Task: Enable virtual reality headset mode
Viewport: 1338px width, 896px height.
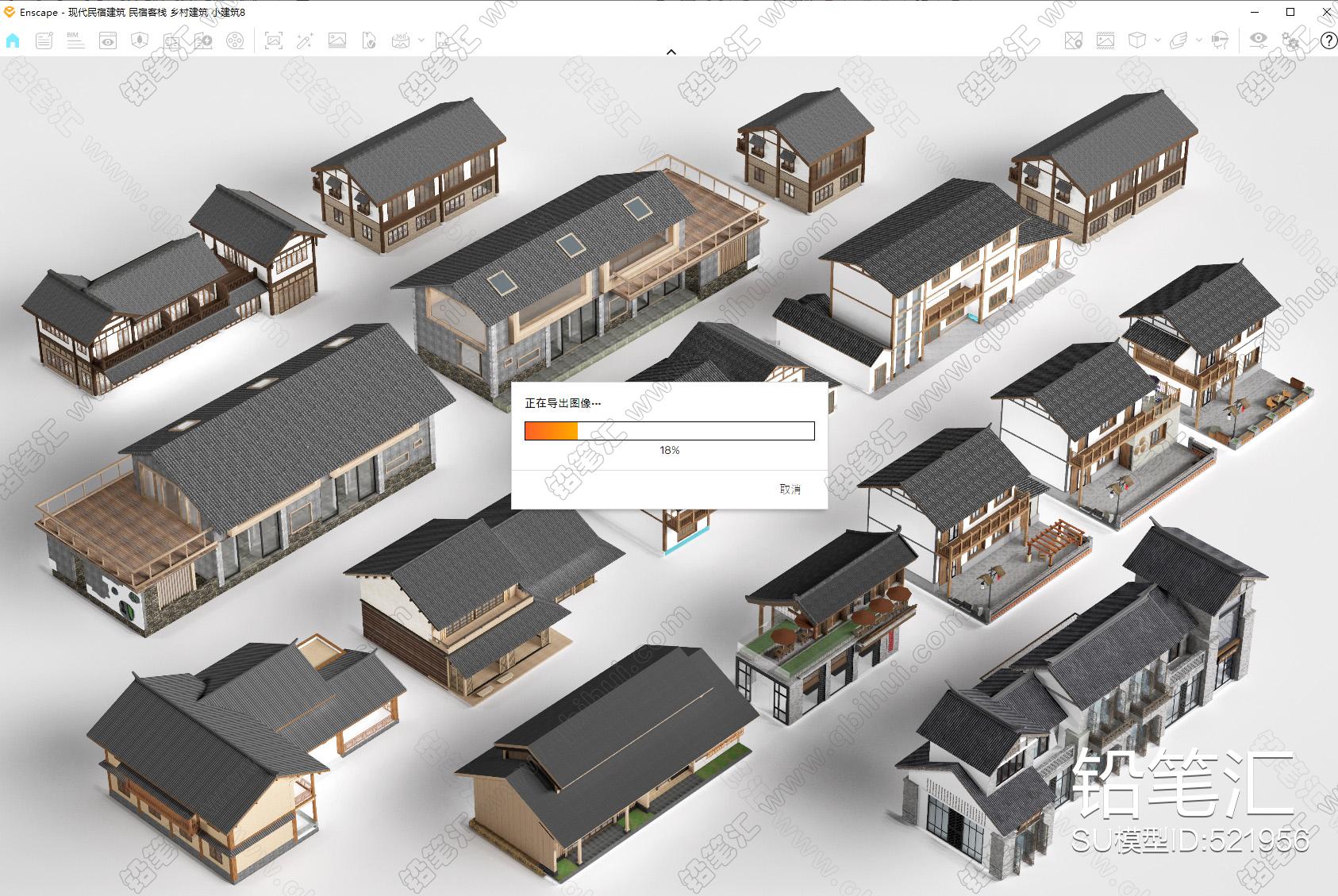Action: coord(1221,40)
